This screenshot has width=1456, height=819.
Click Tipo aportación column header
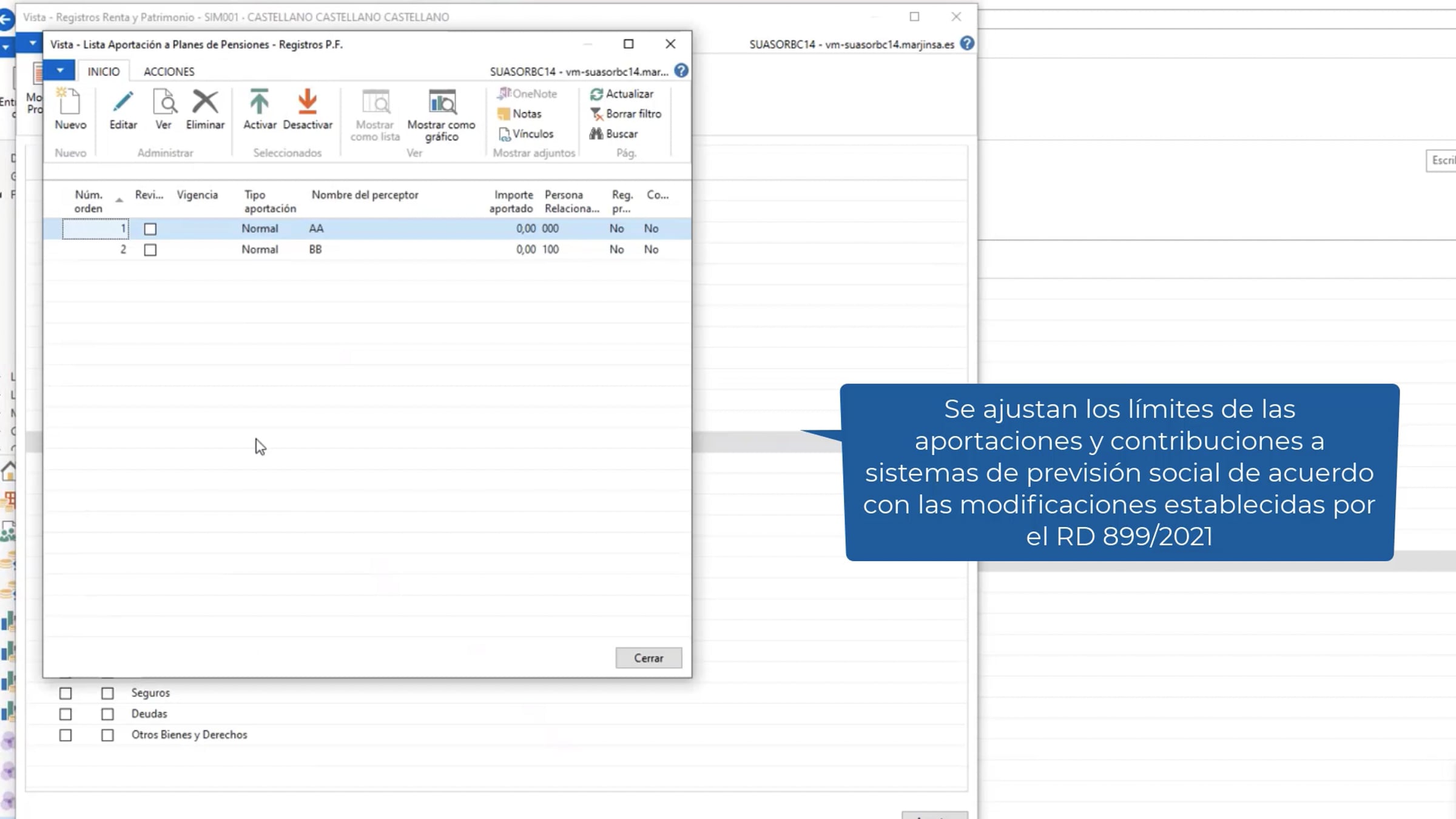[270, 201]
